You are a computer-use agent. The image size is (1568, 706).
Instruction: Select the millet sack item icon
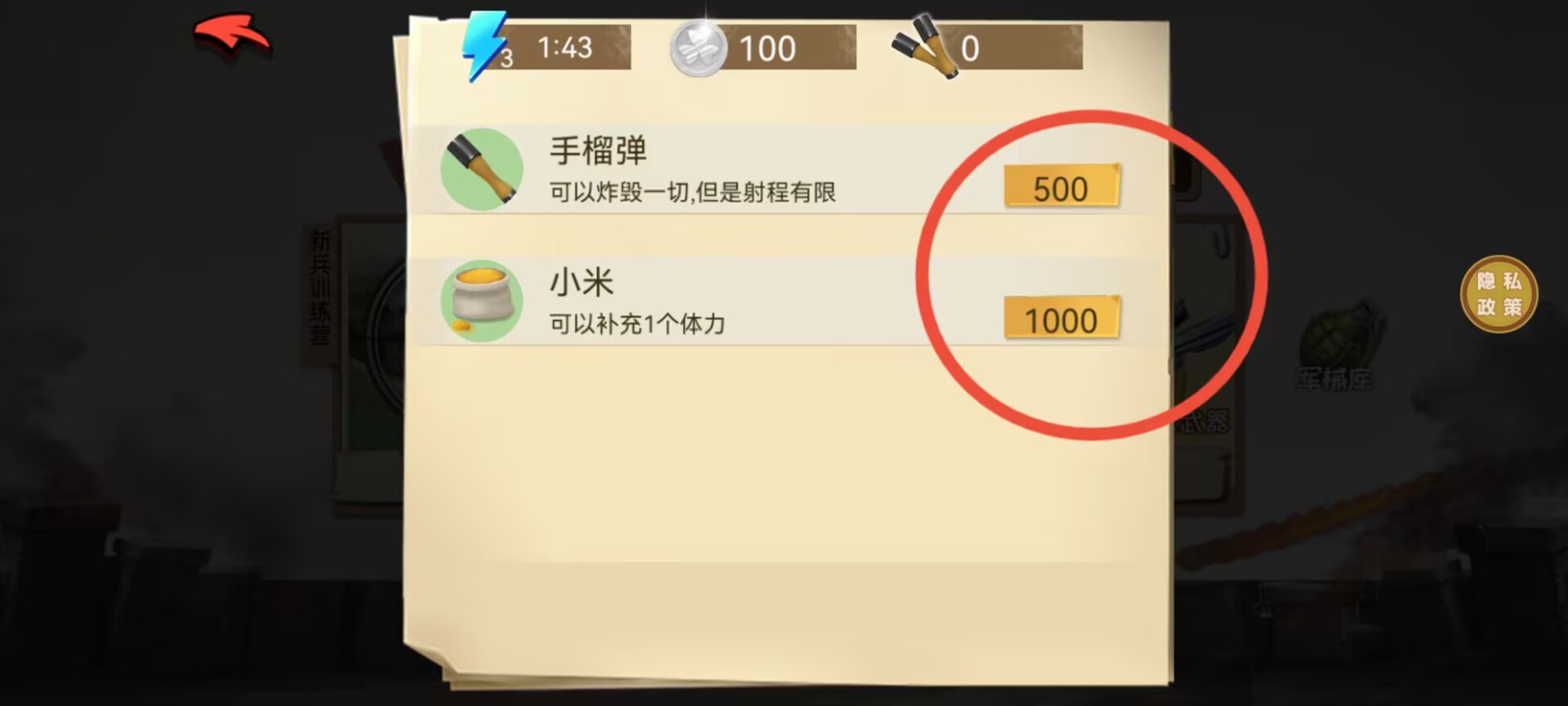point(482,301)
